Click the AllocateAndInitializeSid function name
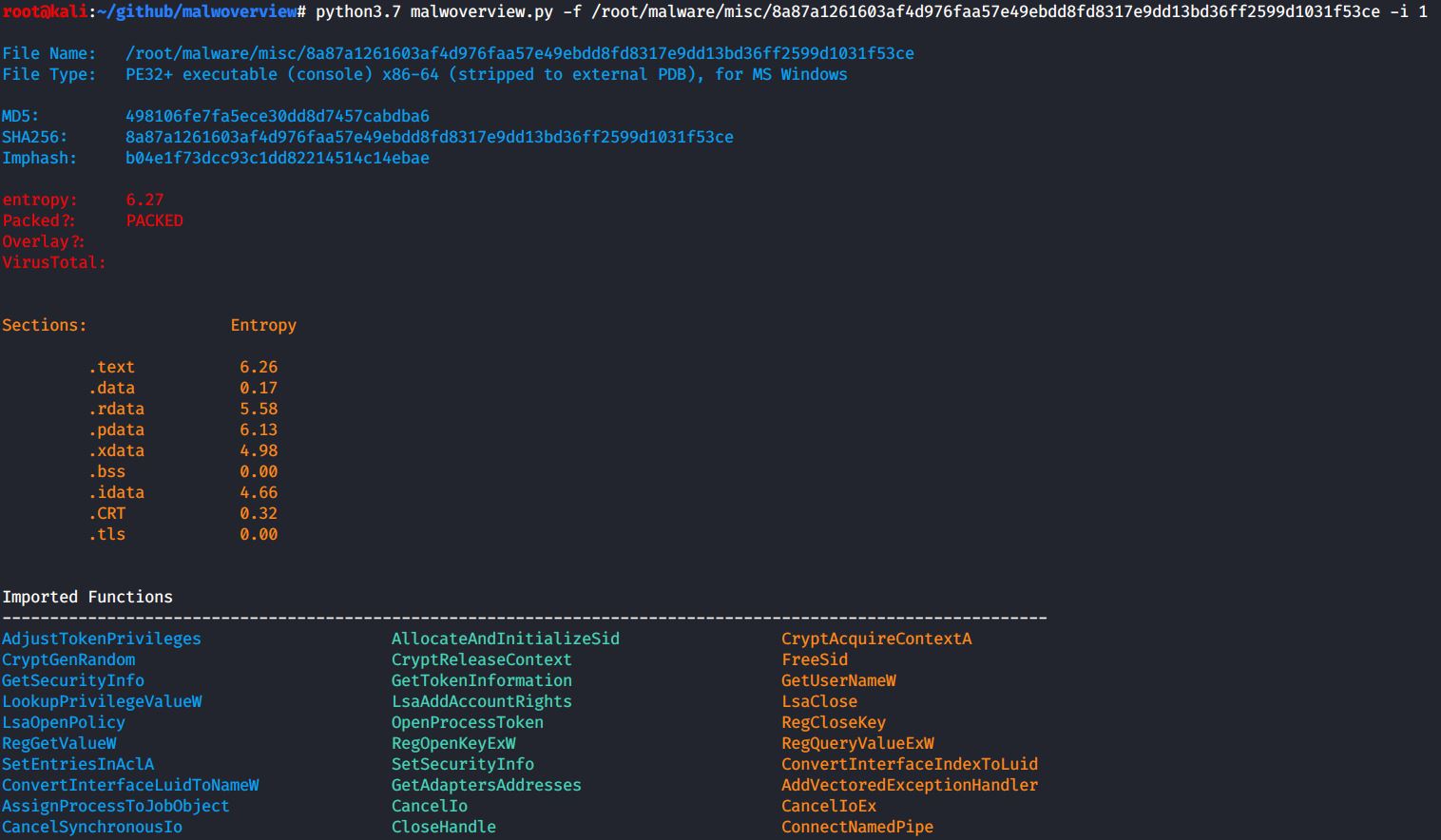1441x840 pixels. (506, 639)
